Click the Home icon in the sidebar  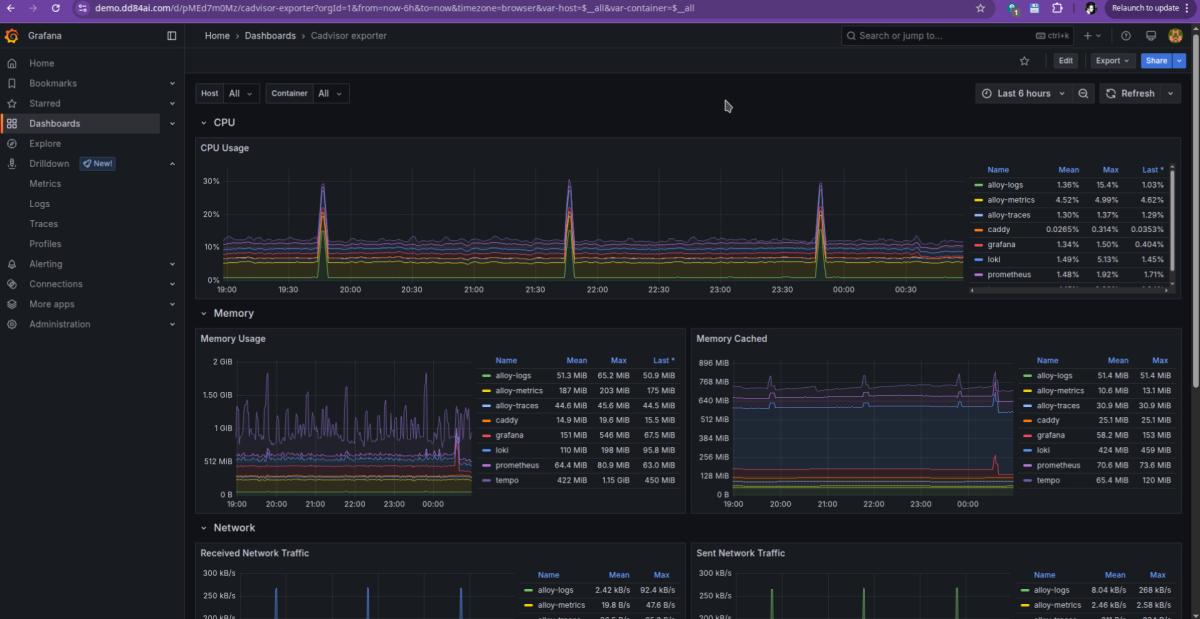[x=12, y=63]
